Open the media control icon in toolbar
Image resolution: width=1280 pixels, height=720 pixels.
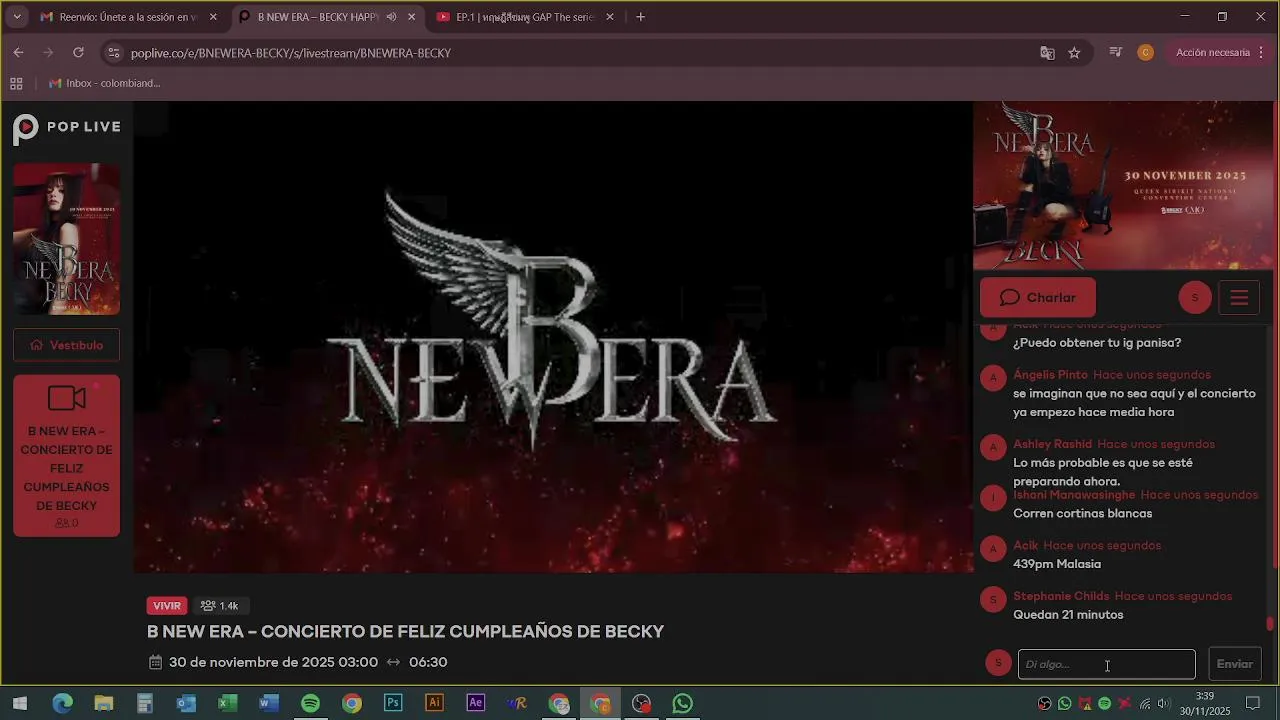pos(1115,53)
